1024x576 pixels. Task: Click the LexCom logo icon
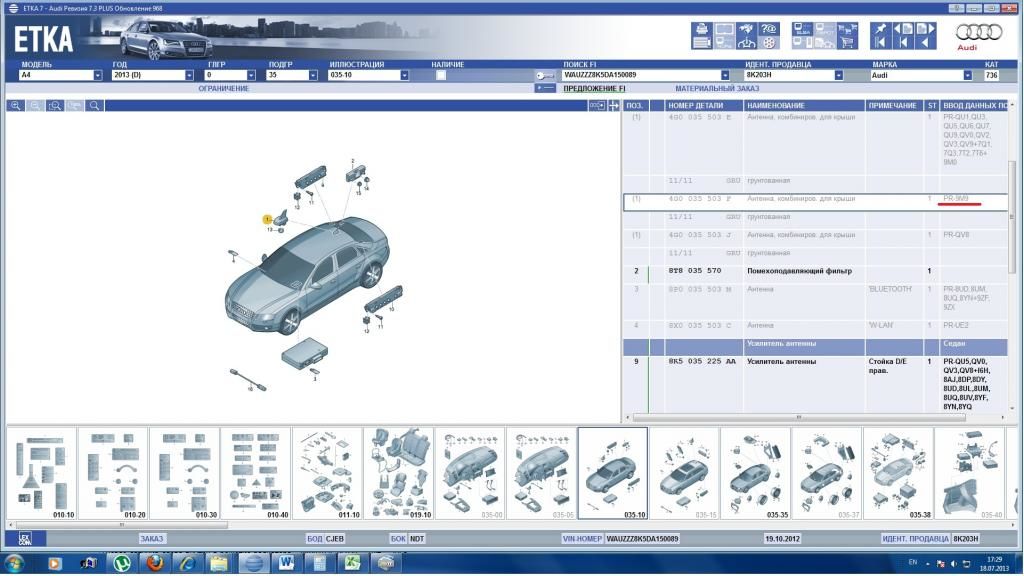point(25,538)
